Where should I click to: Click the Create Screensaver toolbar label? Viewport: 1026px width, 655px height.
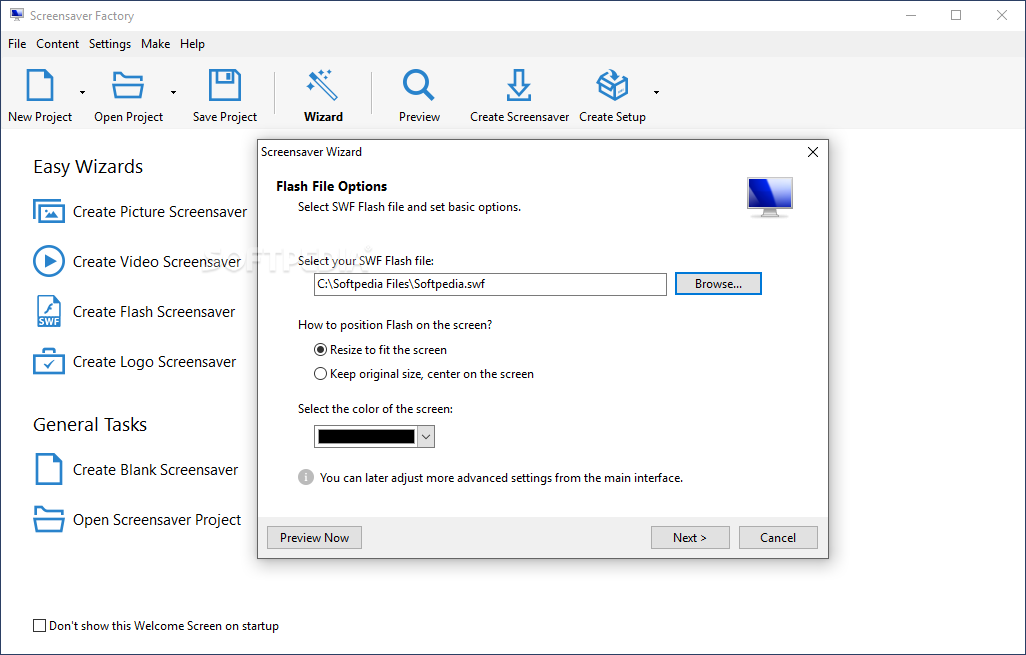[x=520, y=116]
